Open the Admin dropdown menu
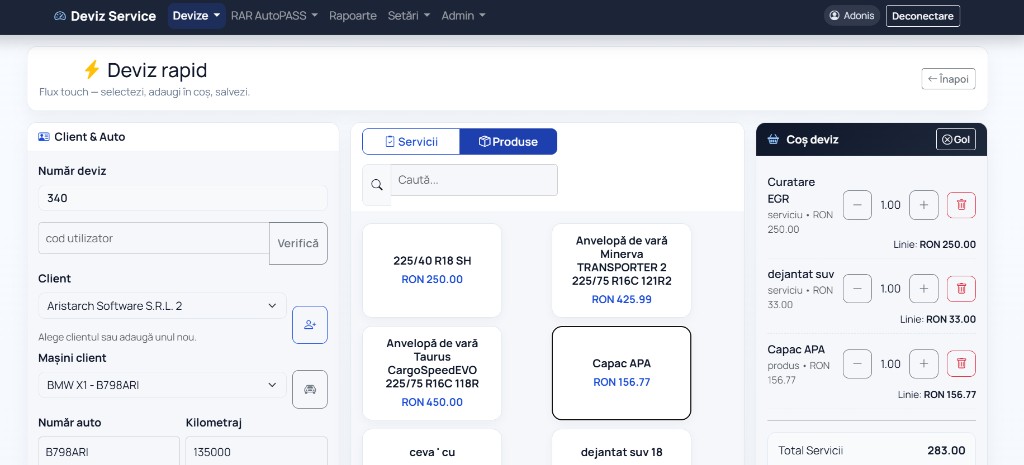 (464, 16)
